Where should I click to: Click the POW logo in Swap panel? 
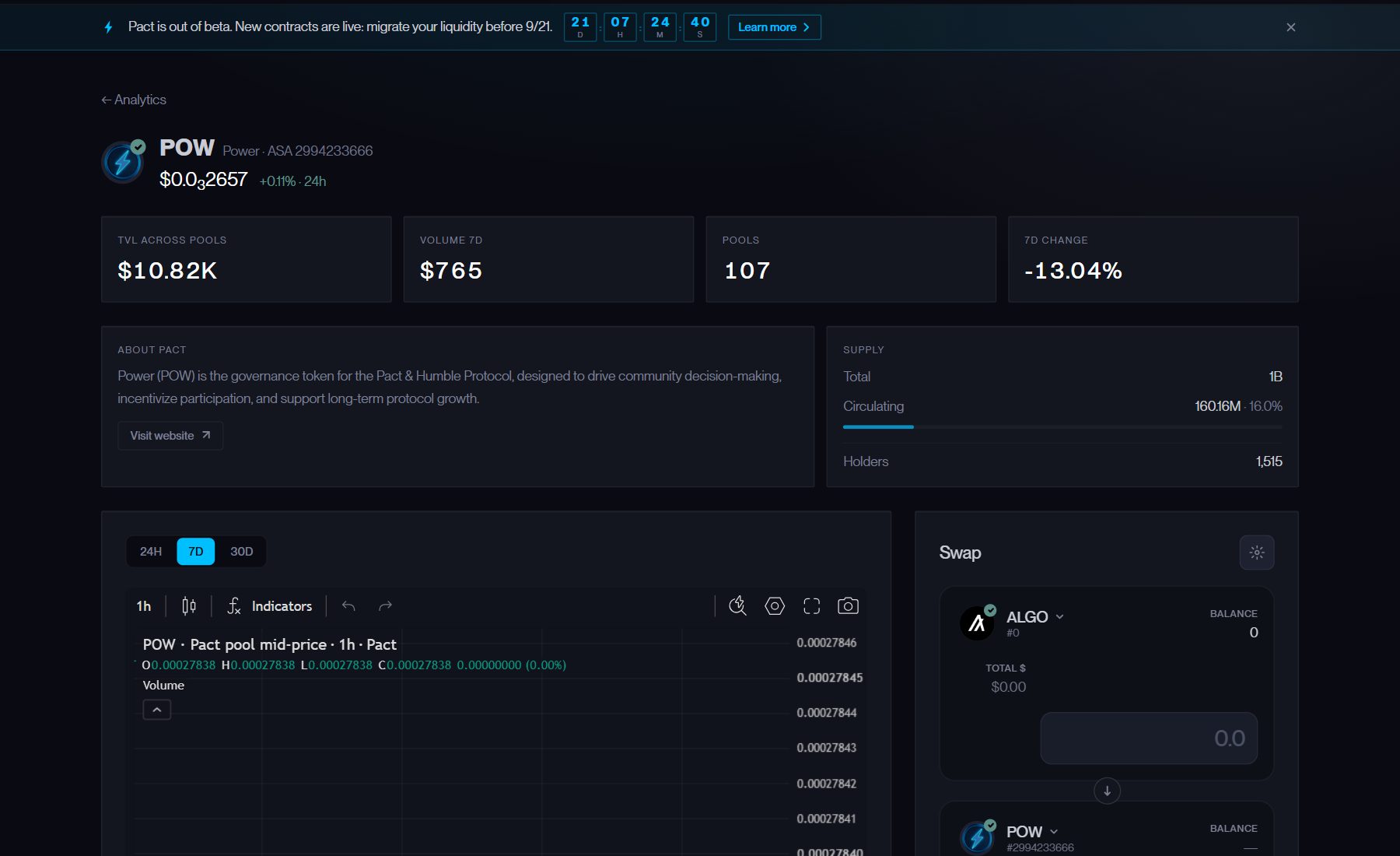978,837
